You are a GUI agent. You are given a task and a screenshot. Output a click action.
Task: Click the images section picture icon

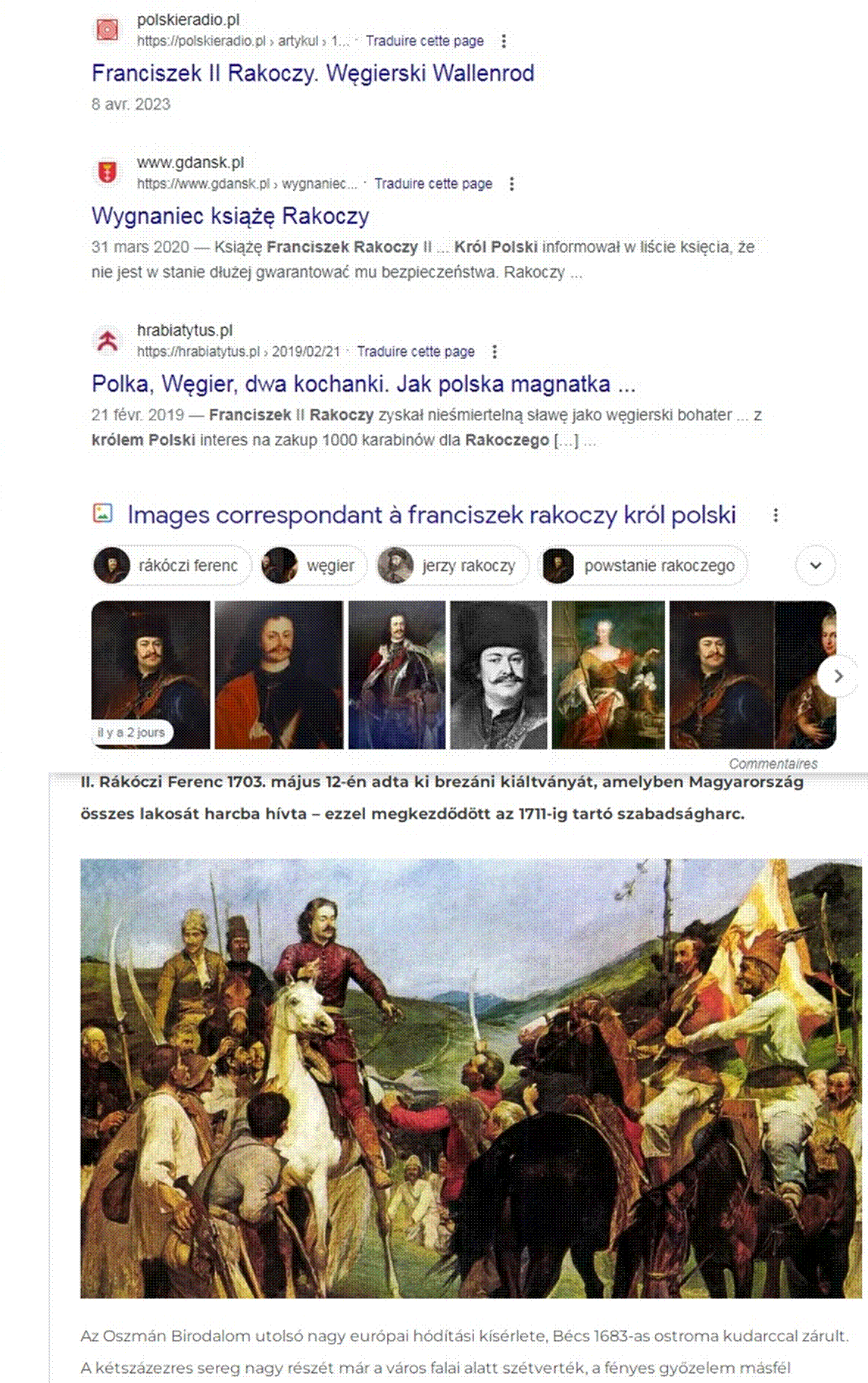pos(103,514)
